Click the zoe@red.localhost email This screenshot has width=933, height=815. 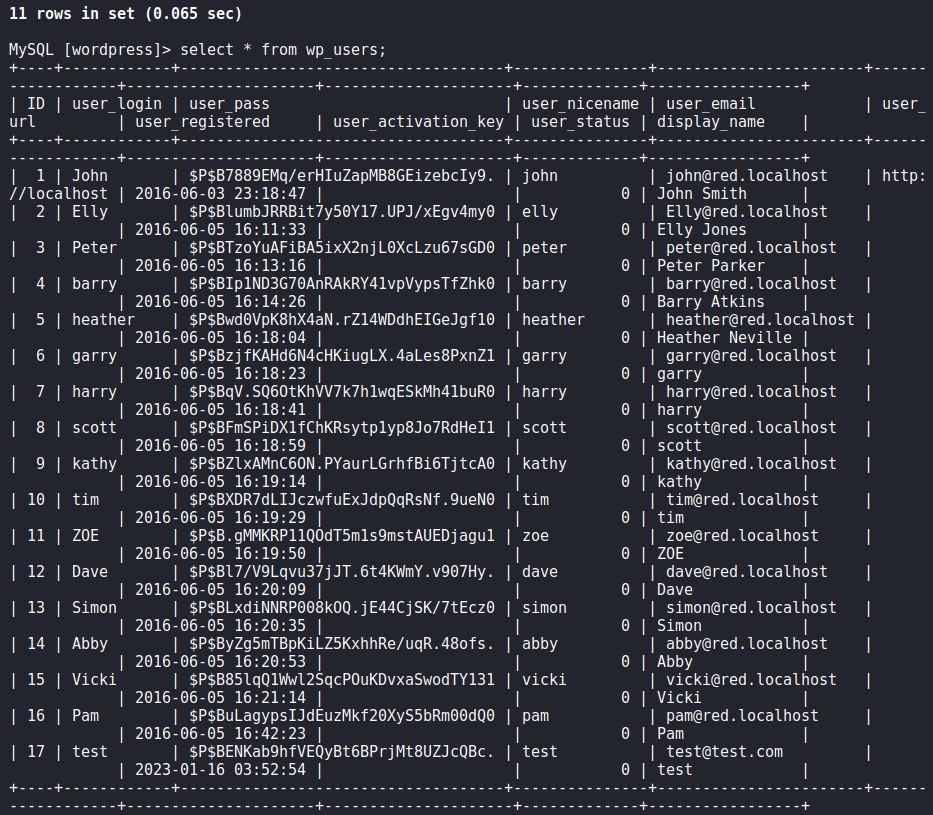(742, 536)
